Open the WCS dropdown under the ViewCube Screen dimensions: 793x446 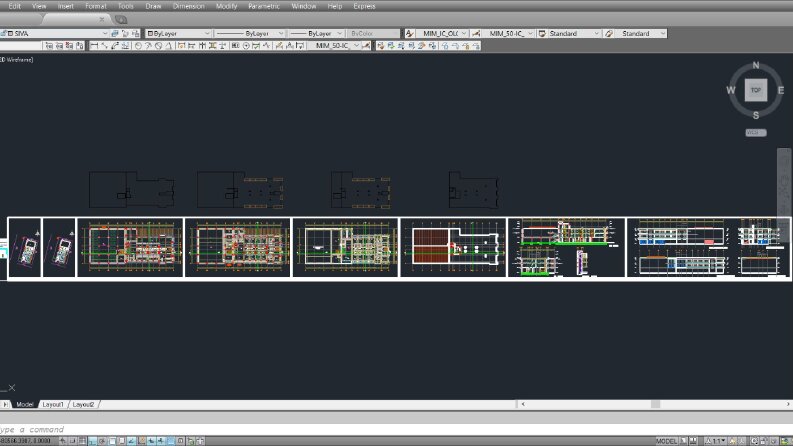click(756, 132)
